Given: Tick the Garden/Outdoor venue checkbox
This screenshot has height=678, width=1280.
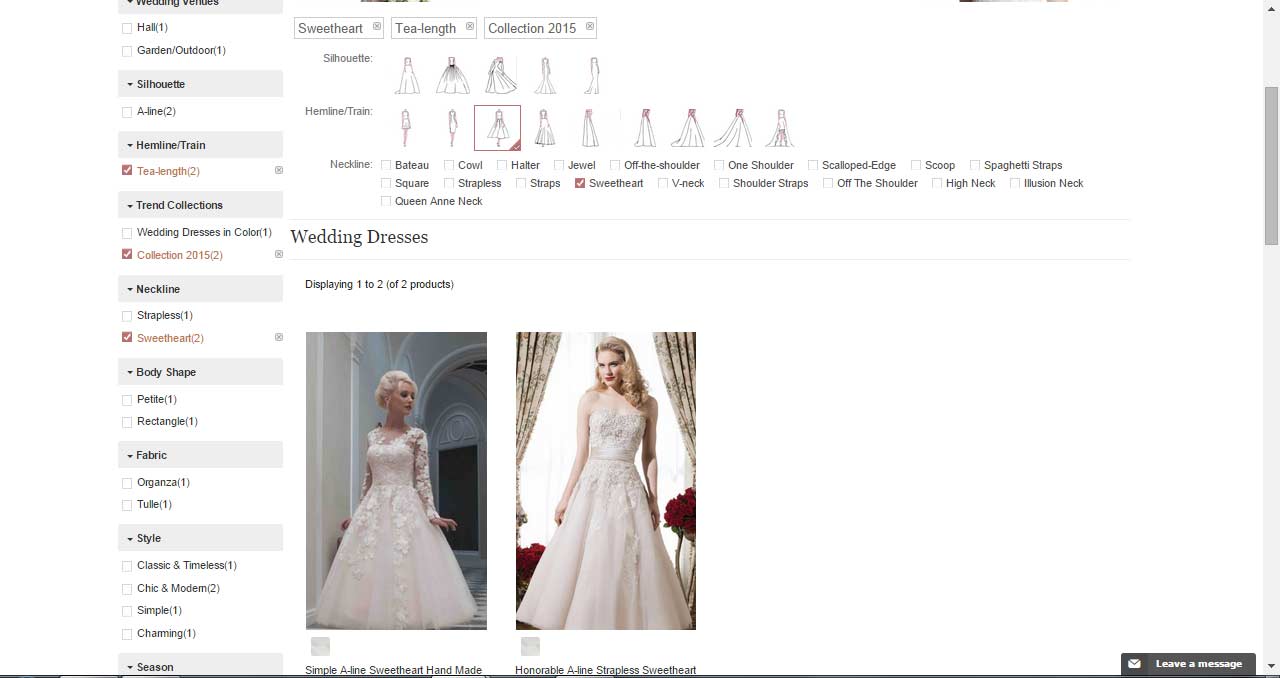Looking at the screenshot, I should (x=127, y=51).
